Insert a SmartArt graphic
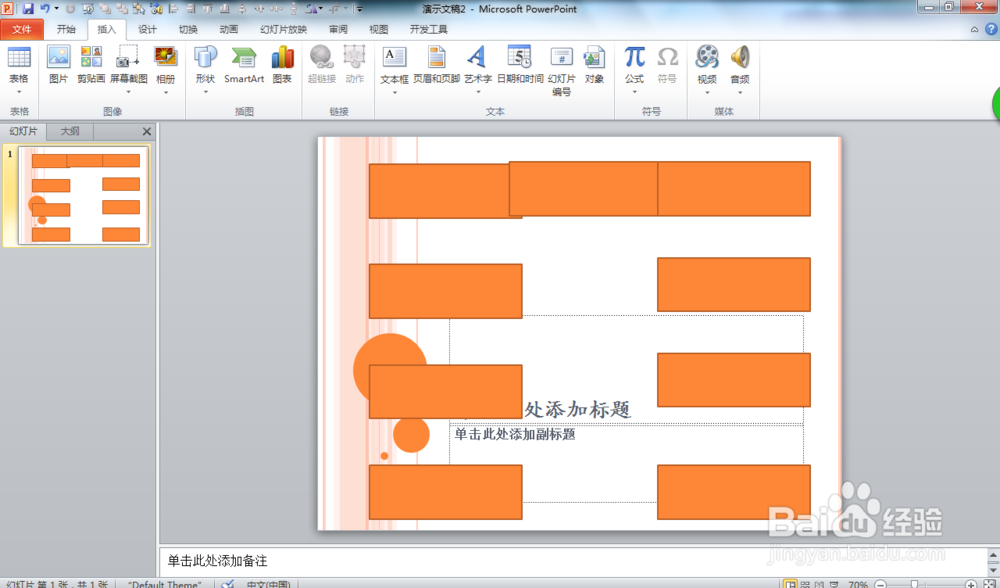Viewport: 1000px width, 588px height. [244, 65]
